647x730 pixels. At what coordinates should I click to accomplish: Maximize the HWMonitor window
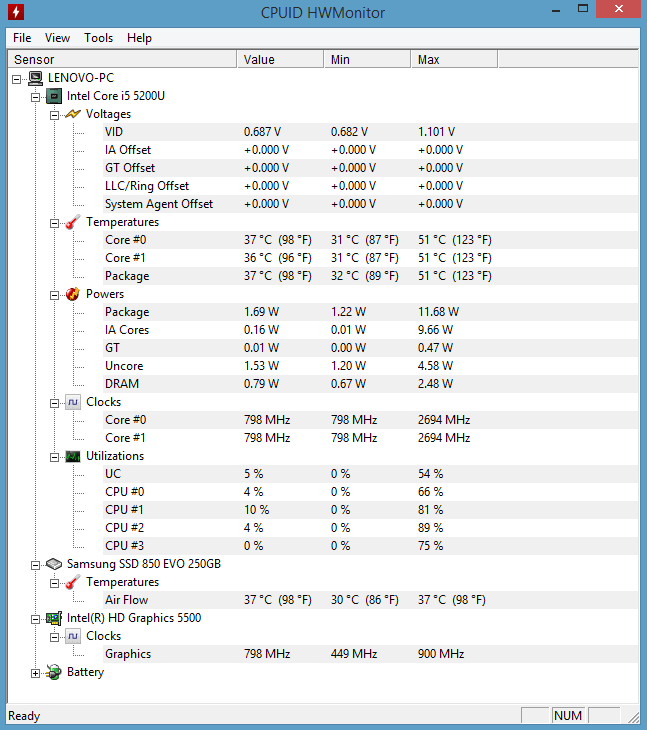(x=583, y=8)
